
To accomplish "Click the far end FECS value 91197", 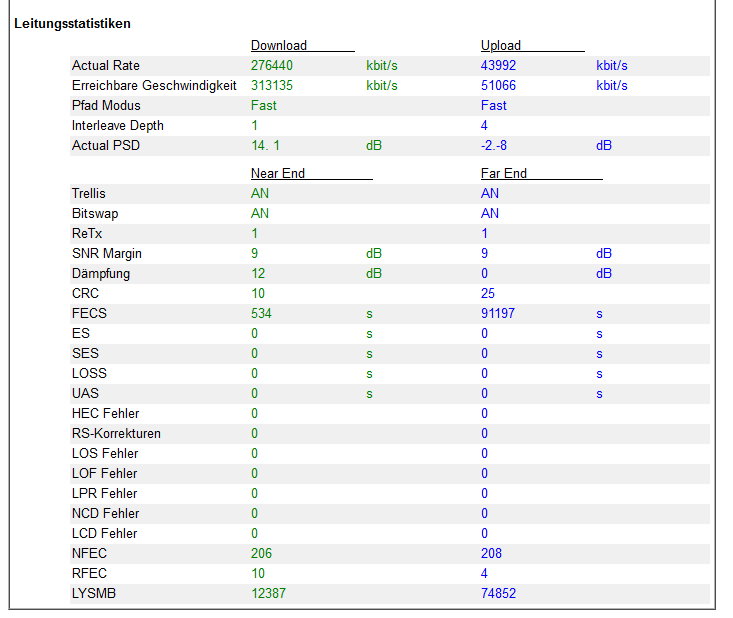I will [498, 313].
